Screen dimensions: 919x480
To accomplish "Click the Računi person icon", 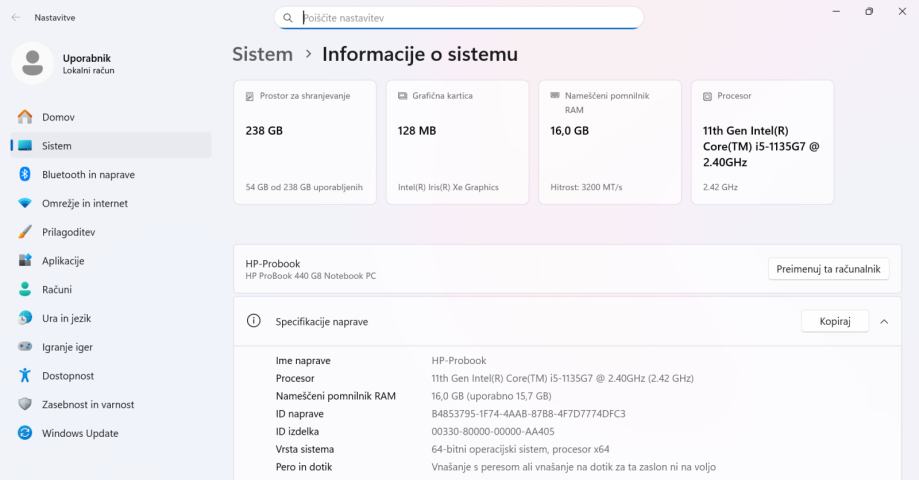I will point(25,289).
